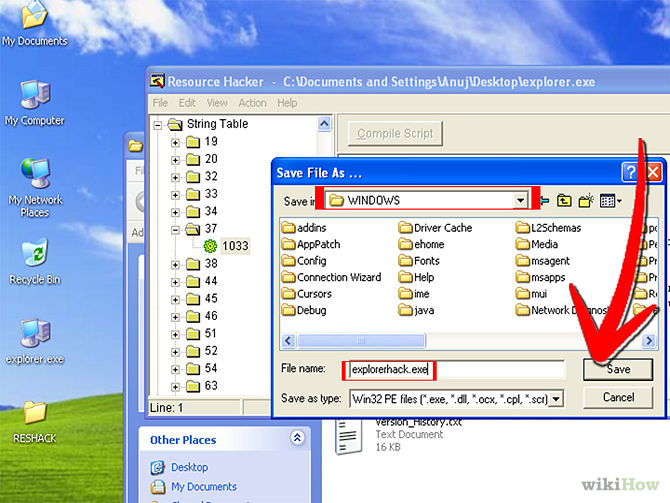This screenshot has width=670, height=503.
Task: Open the View Menu icon in Save dialog
Action: [611, 200]
